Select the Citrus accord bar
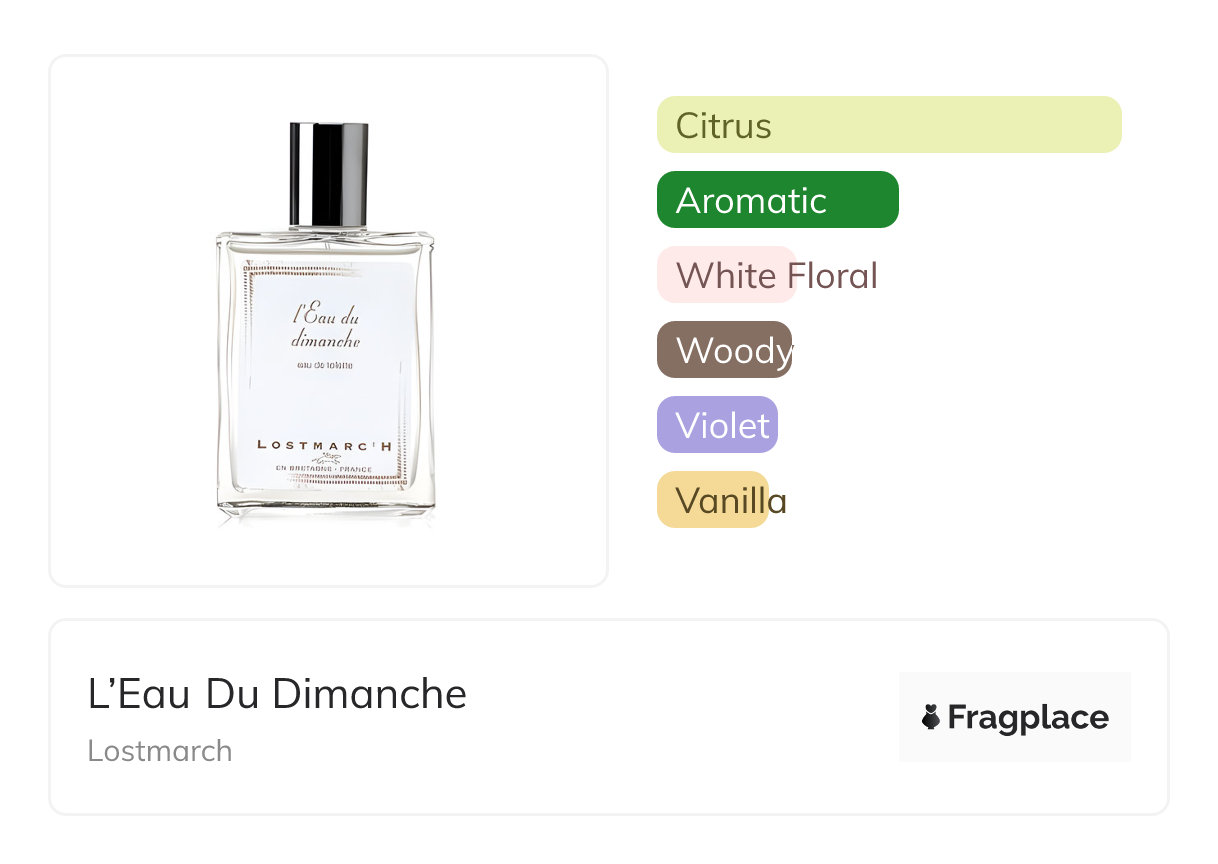This screenshot has width=1218, height=864. (x=889, y=125)
